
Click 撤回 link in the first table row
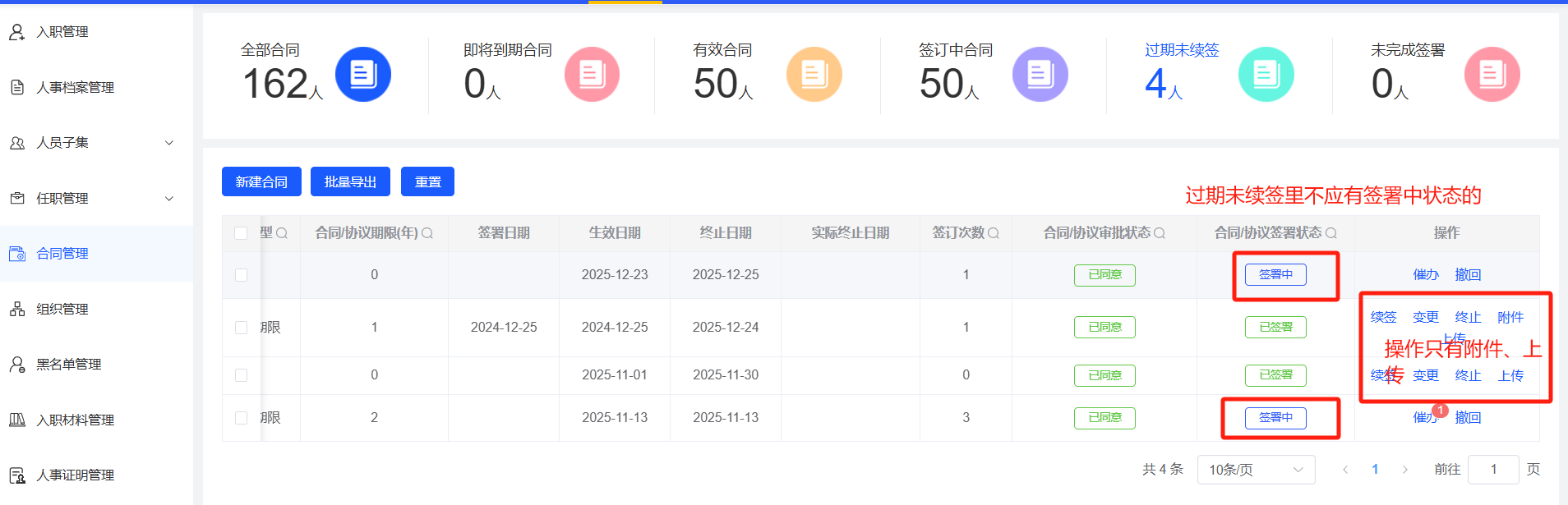coord(1468,275)
